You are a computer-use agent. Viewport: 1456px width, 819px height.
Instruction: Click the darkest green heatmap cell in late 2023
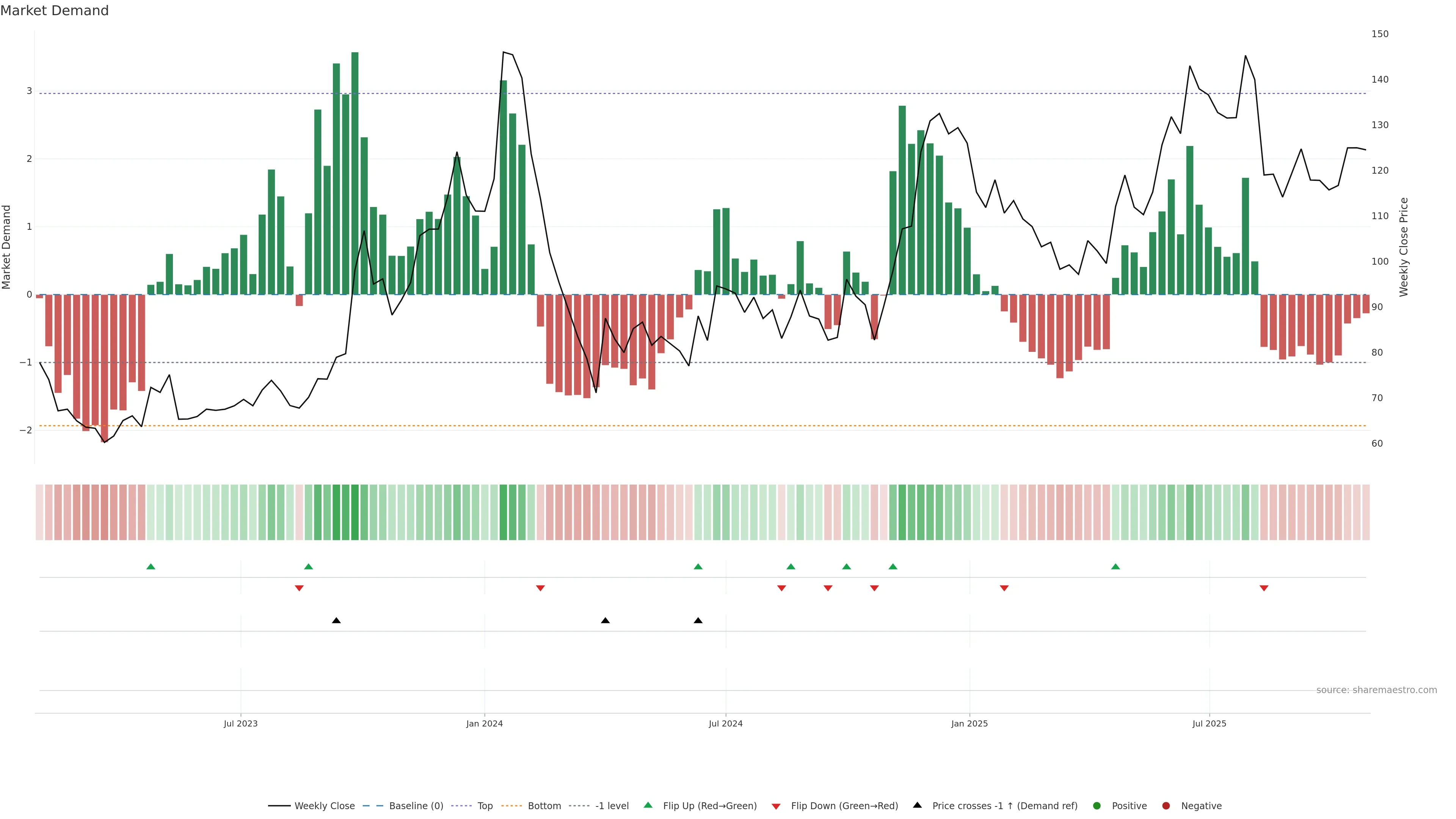click(x=355, y=512)
